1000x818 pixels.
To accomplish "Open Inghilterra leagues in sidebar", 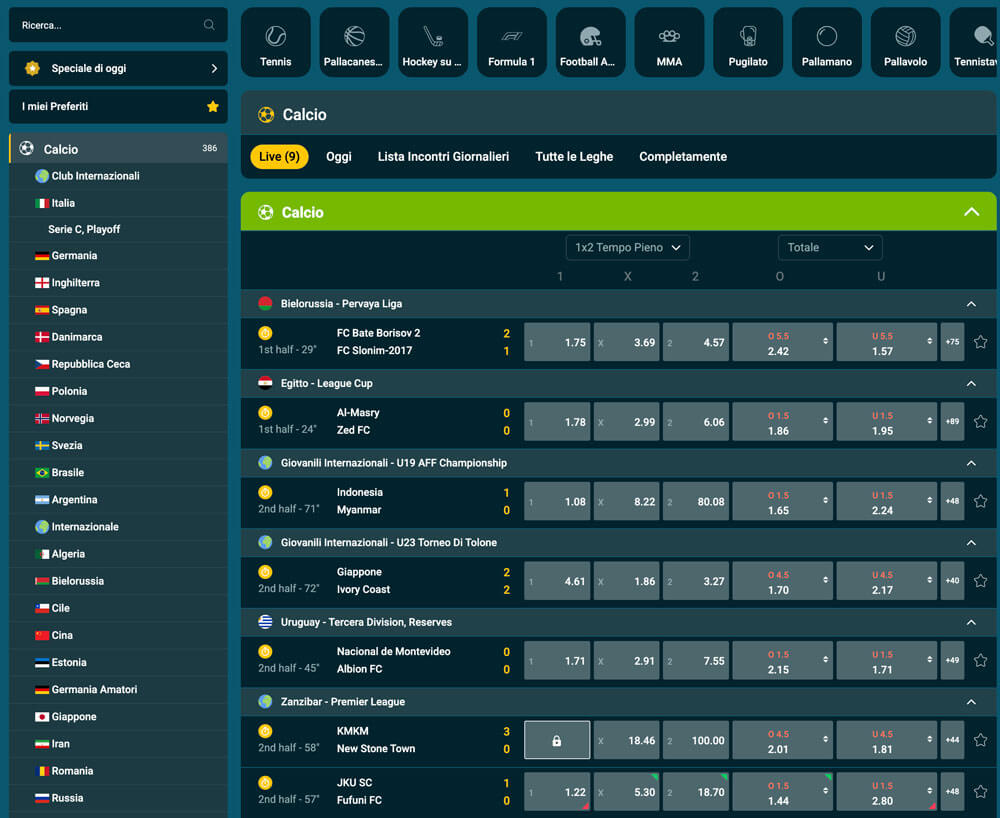I will pos(119,282).
